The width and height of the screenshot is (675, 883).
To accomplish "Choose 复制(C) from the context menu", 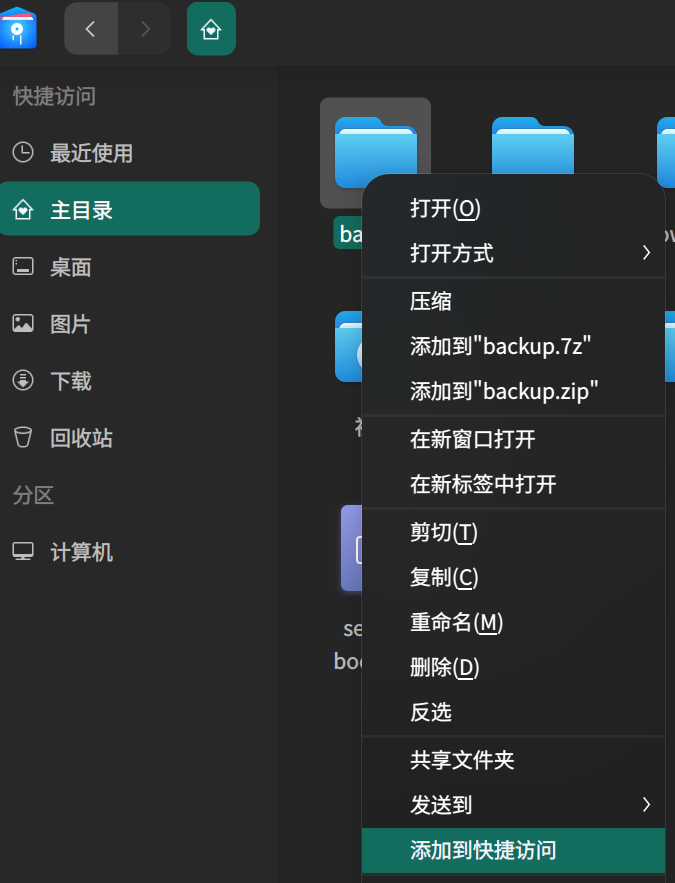I will click(513, 577).
